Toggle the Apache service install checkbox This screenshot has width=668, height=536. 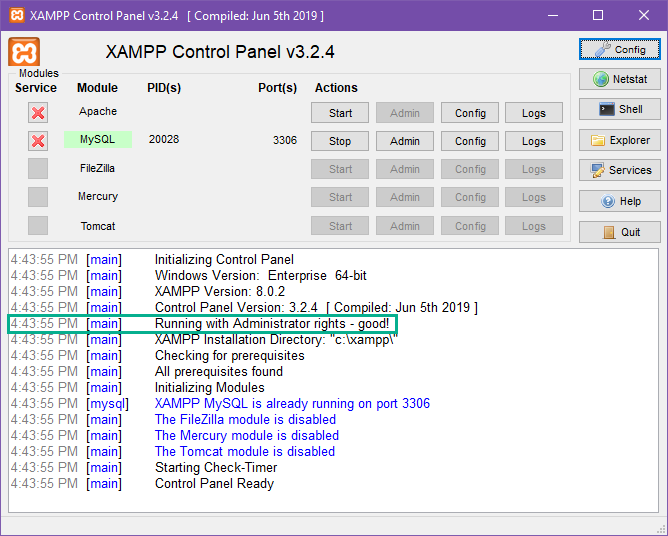click(38, 113)
